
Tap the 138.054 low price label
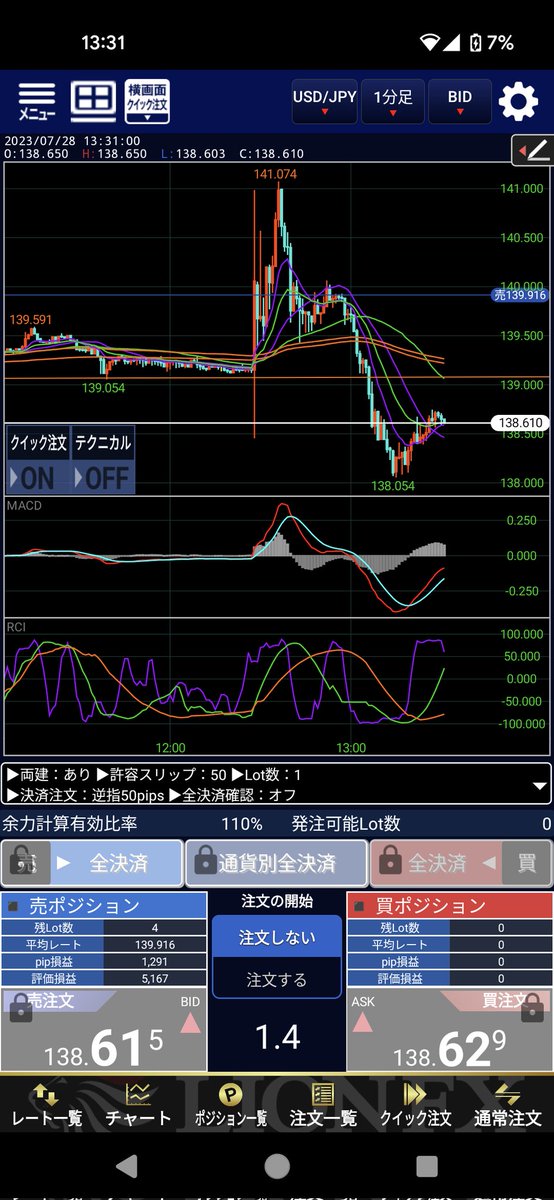(x=393, y=485)
